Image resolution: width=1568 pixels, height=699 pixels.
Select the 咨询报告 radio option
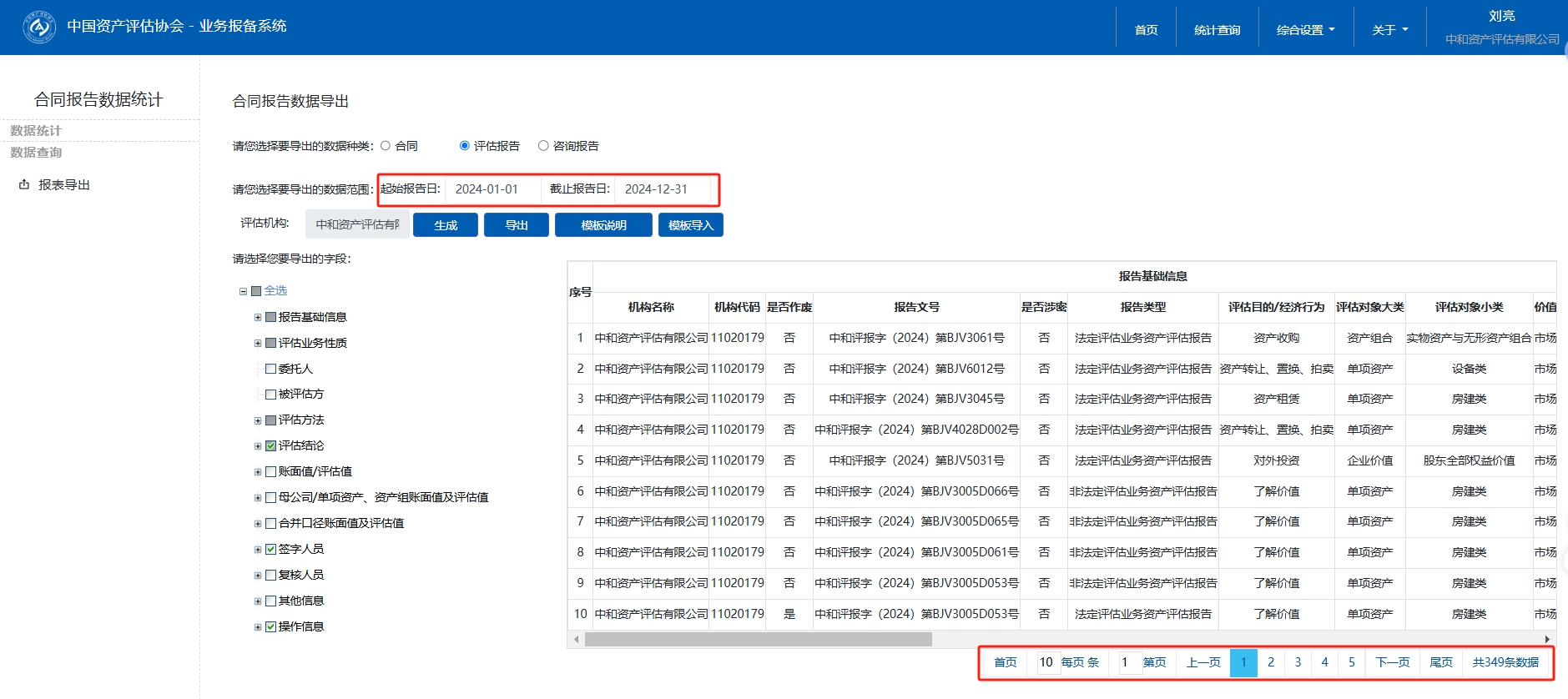click(x=543, y=146)
